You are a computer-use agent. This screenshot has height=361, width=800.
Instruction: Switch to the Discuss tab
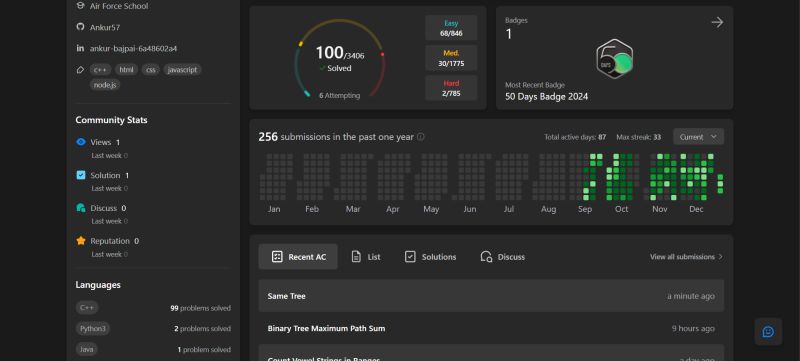pos(503,256)
